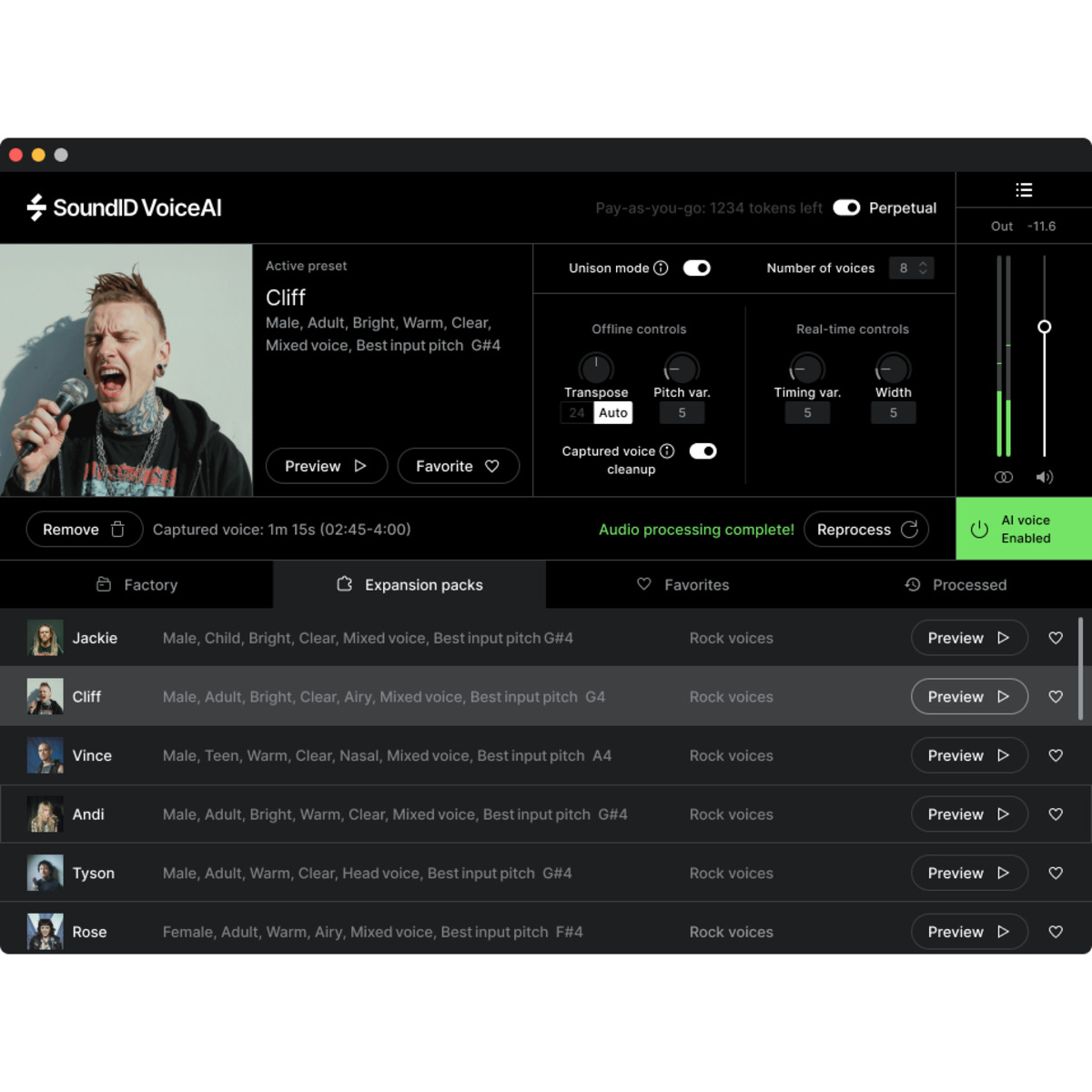1092x1092 pixels.
Task: Click the Pitch var. knob
Action: (682, 369)
